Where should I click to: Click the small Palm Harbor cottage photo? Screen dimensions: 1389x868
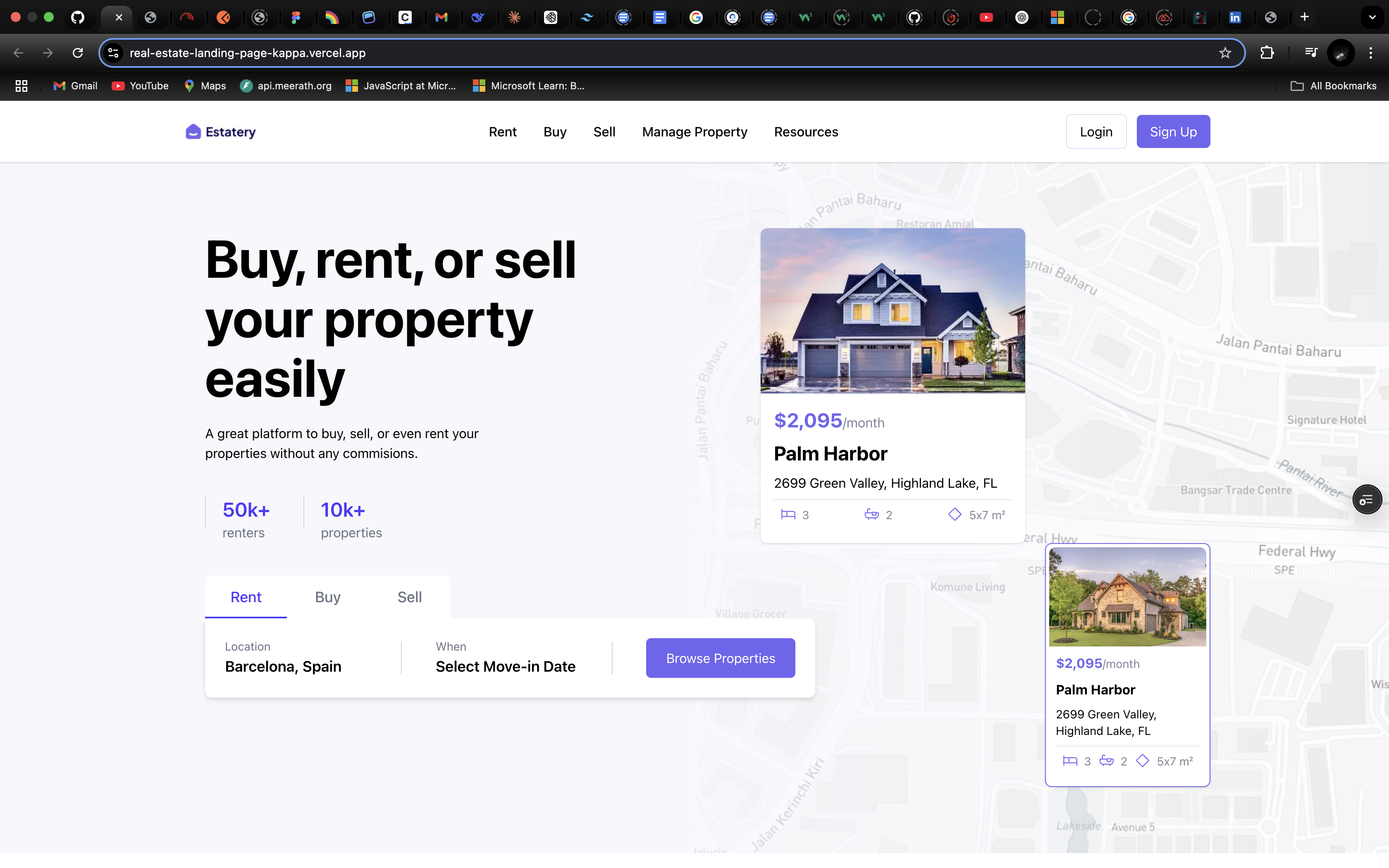(x=1127, y=596)
